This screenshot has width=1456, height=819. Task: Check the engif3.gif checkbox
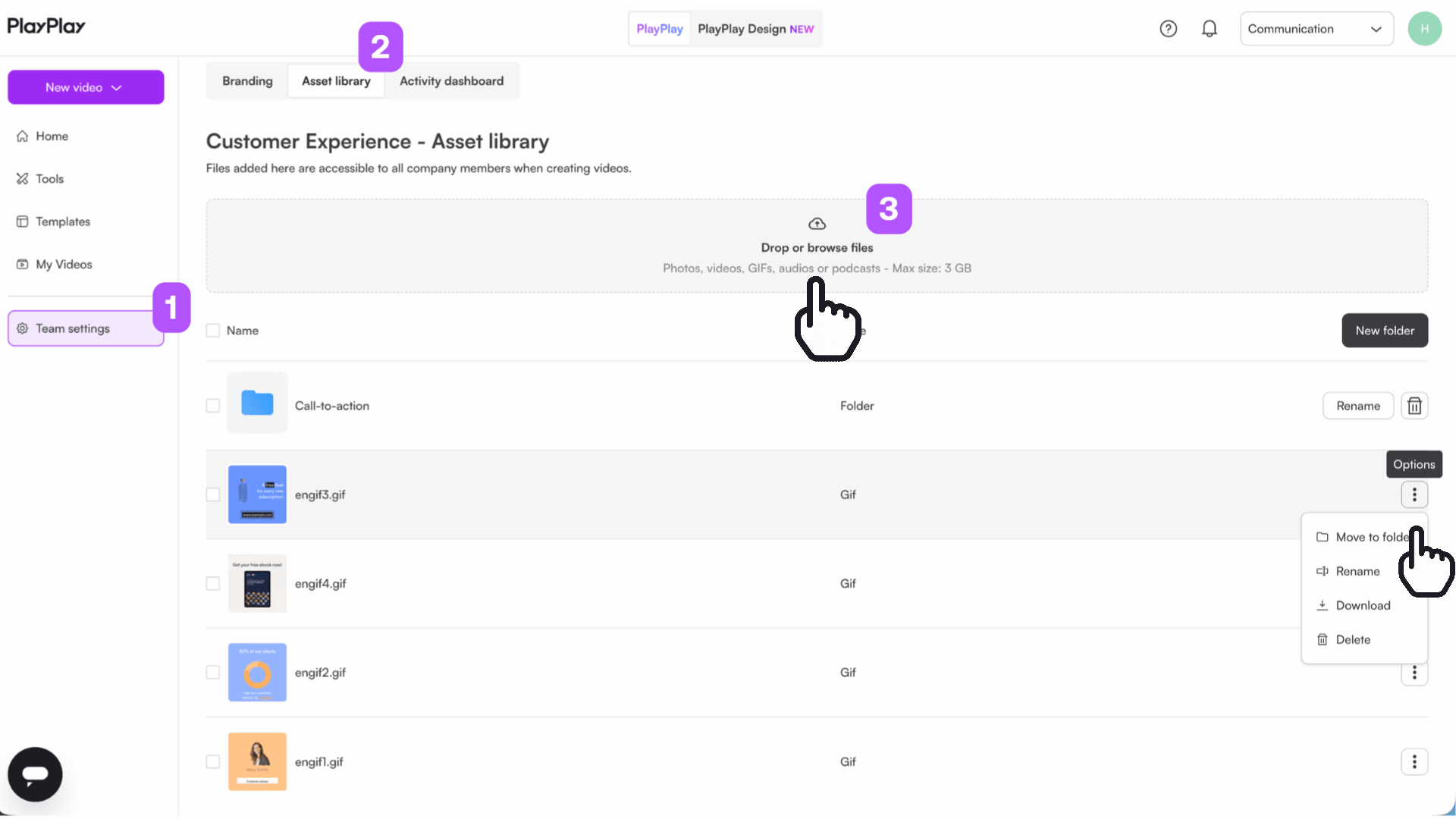(x=213, y=494)
